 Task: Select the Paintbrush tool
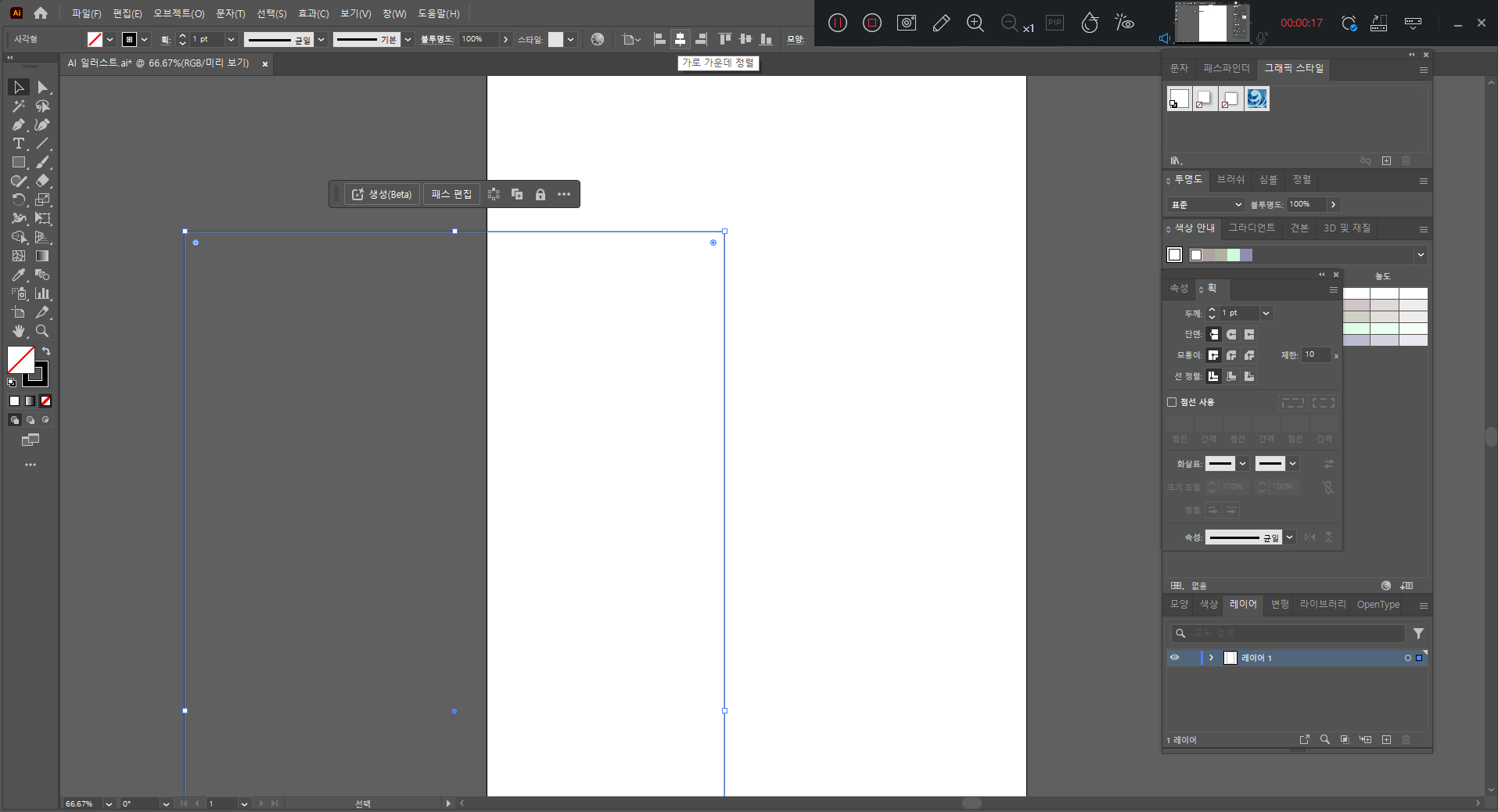coord(43,162)
